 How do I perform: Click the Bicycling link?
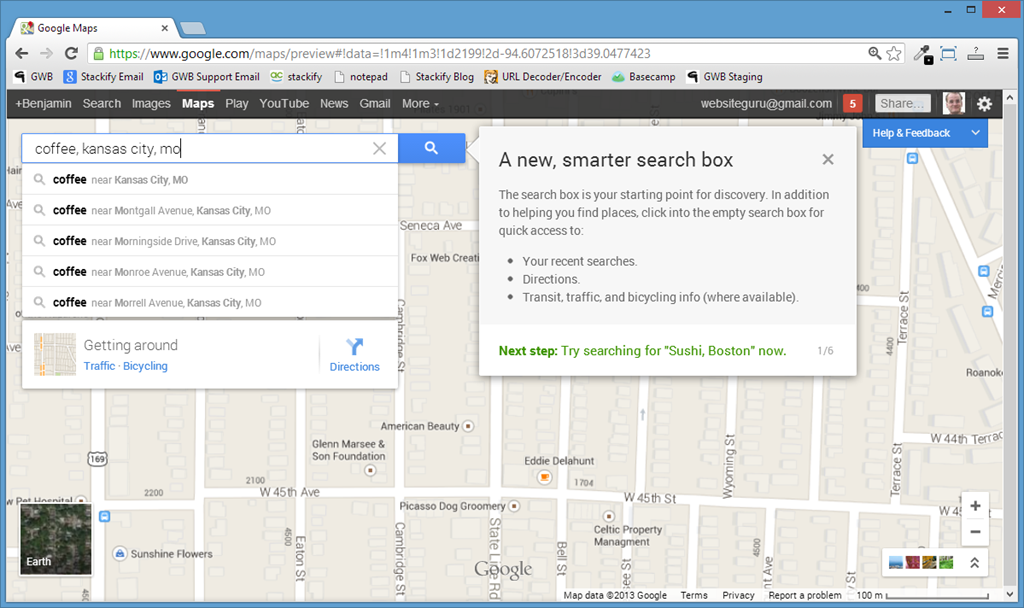(x=145, y=366)
